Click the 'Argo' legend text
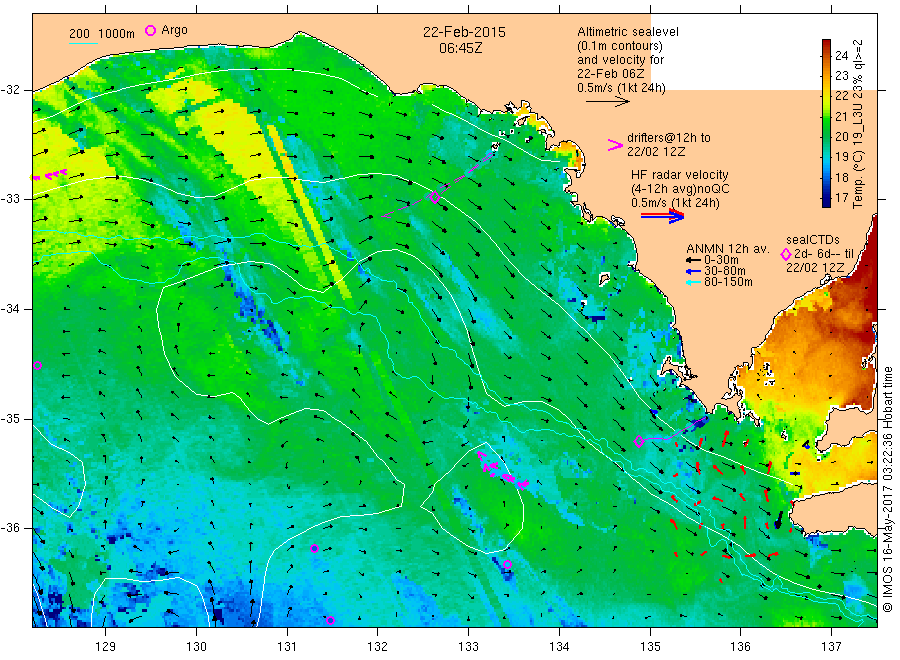 (x=174, y=30)
